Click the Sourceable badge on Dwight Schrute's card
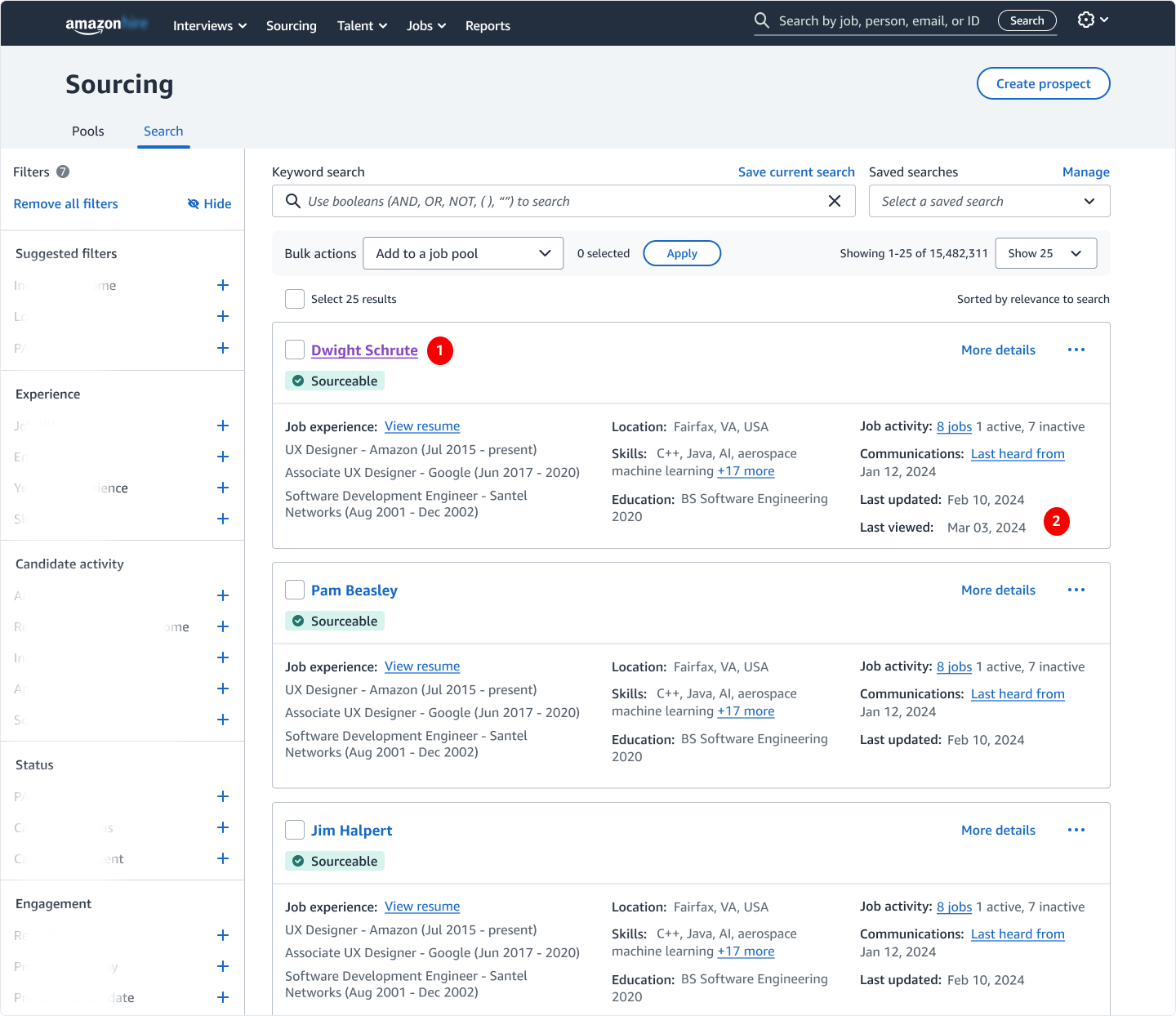This screenshot has width=1176, height=1016. click(x=335, y=381)
